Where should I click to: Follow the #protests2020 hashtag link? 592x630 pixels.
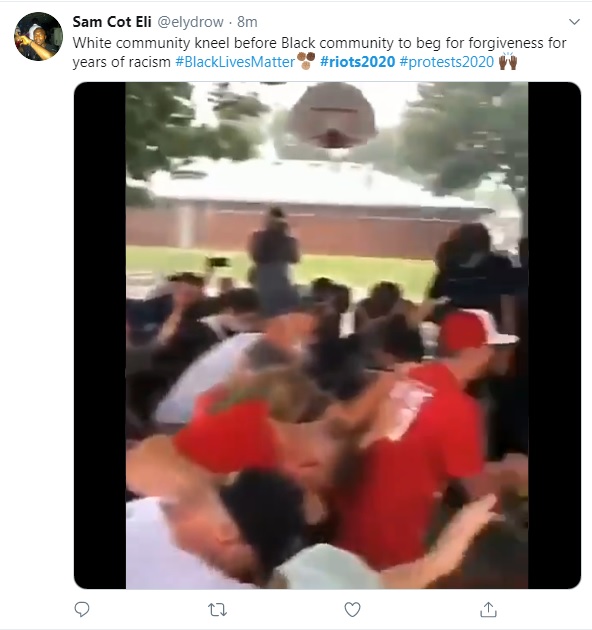point(447,62)
